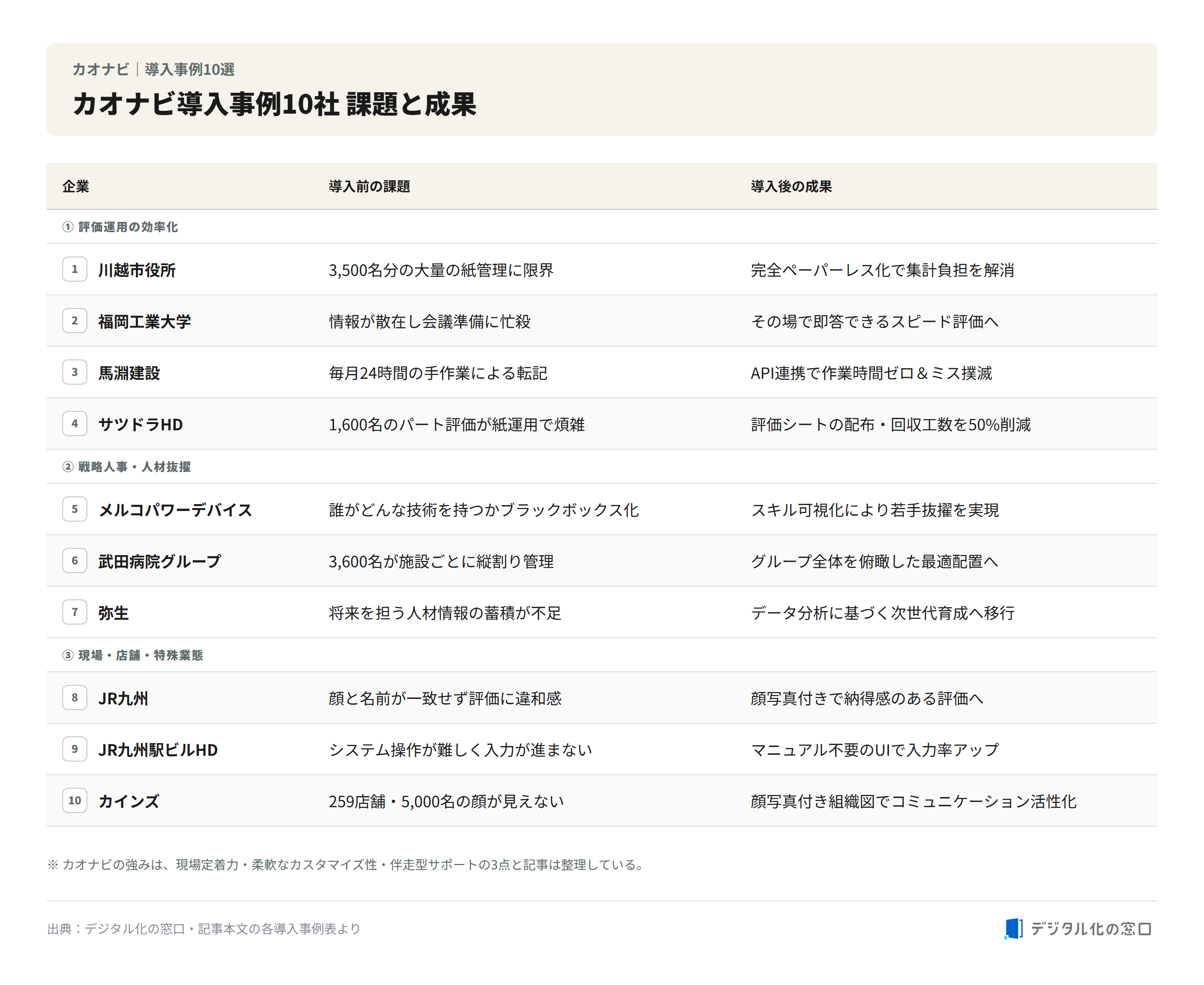
Task: Click number badge 4 beside サツドラHD
Action: pyautogui.click(x=74, y=423)
